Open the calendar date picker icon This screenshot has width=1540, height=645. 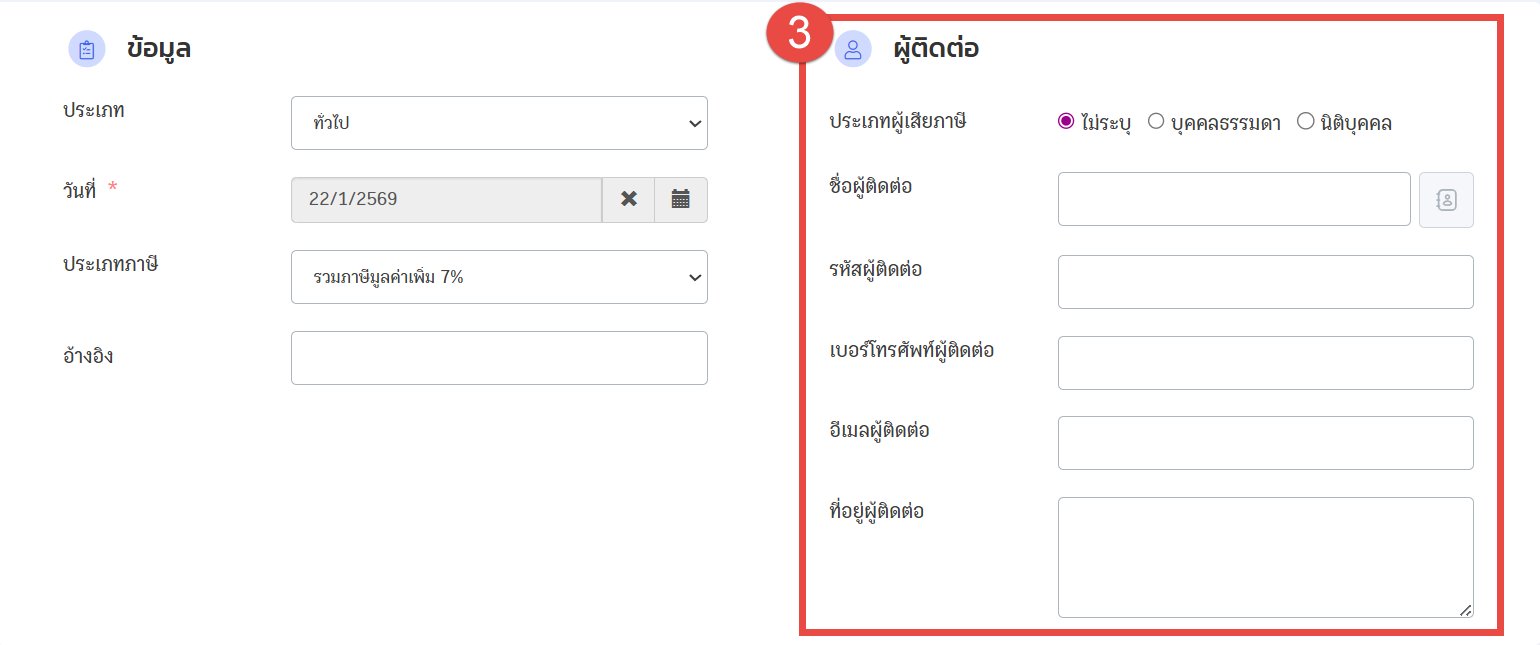click(681, 199)
